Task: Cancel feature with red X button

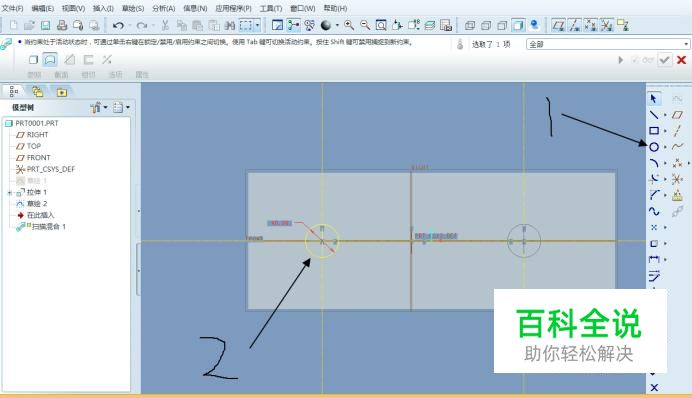Action: (x=681, y=60)
